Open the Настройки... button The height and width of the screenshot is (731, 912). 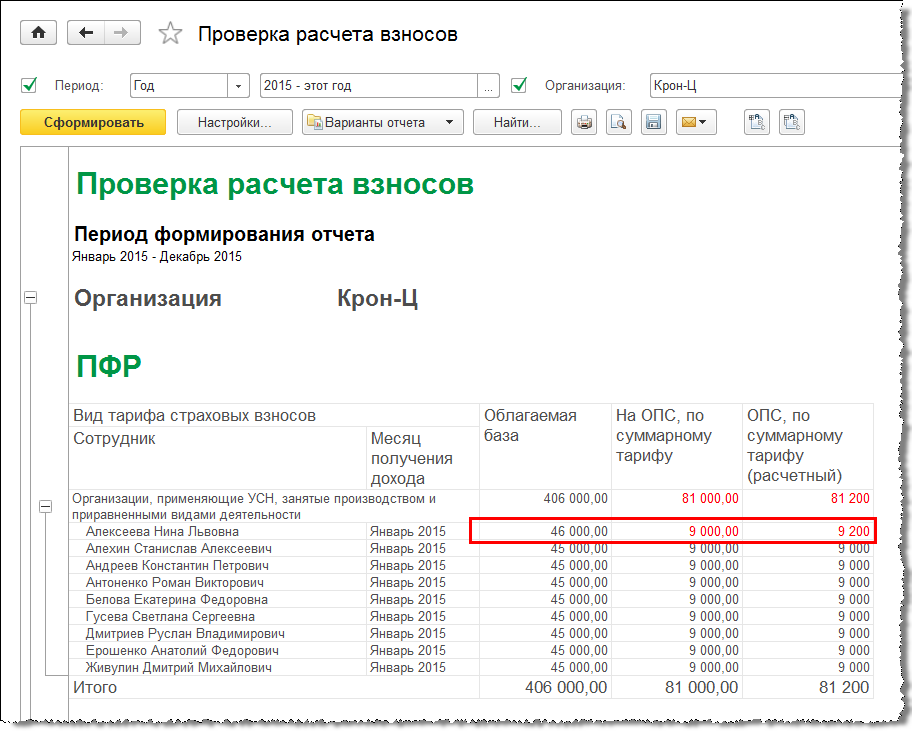[x=235, y=123]
